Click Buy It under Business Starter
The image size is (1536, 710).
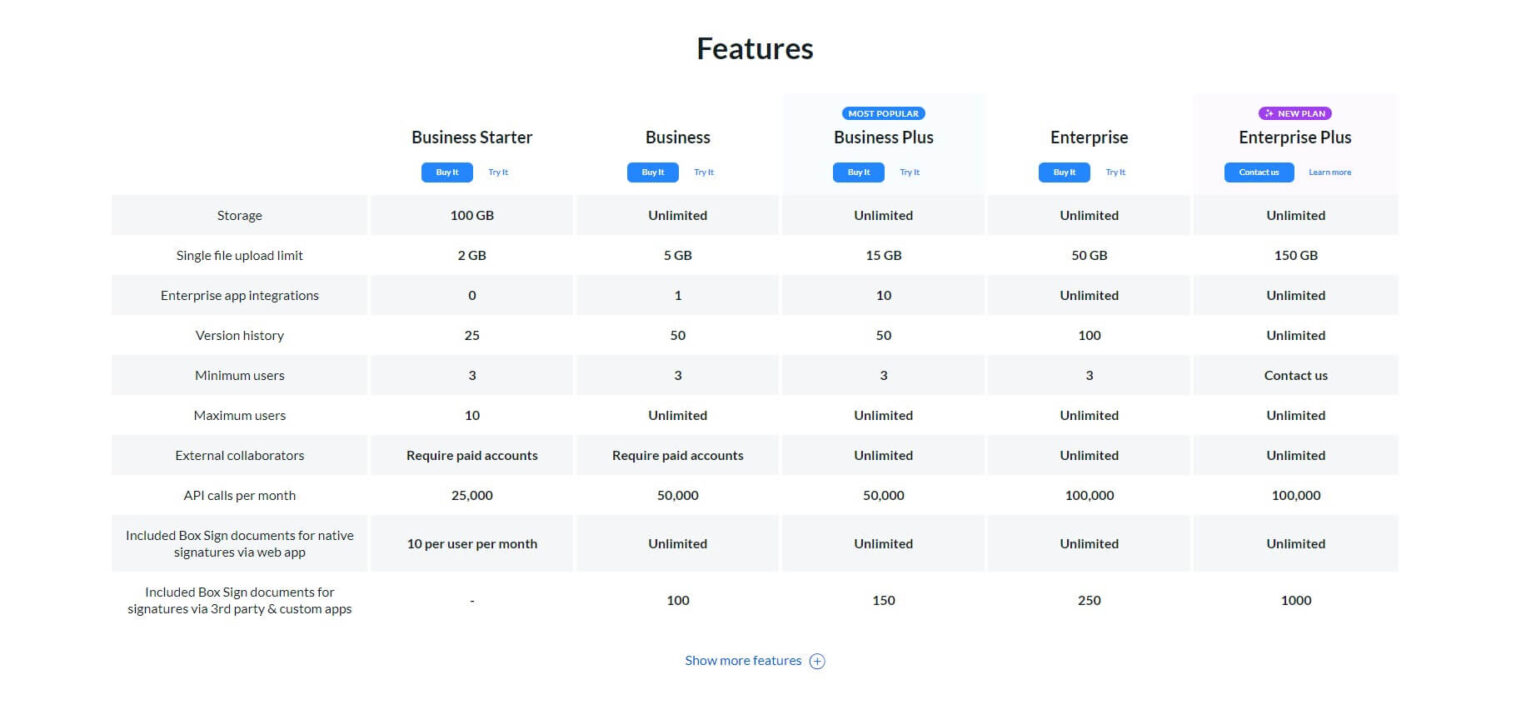tap(446, 172)
